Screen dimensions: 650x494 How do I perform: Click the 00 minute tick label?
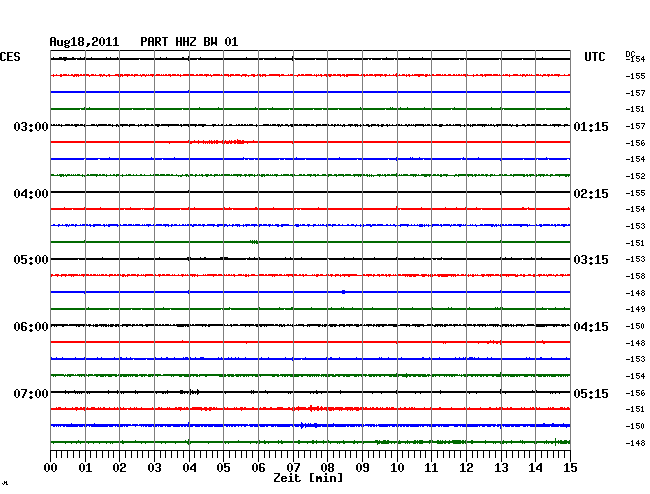tap(51, 467)
